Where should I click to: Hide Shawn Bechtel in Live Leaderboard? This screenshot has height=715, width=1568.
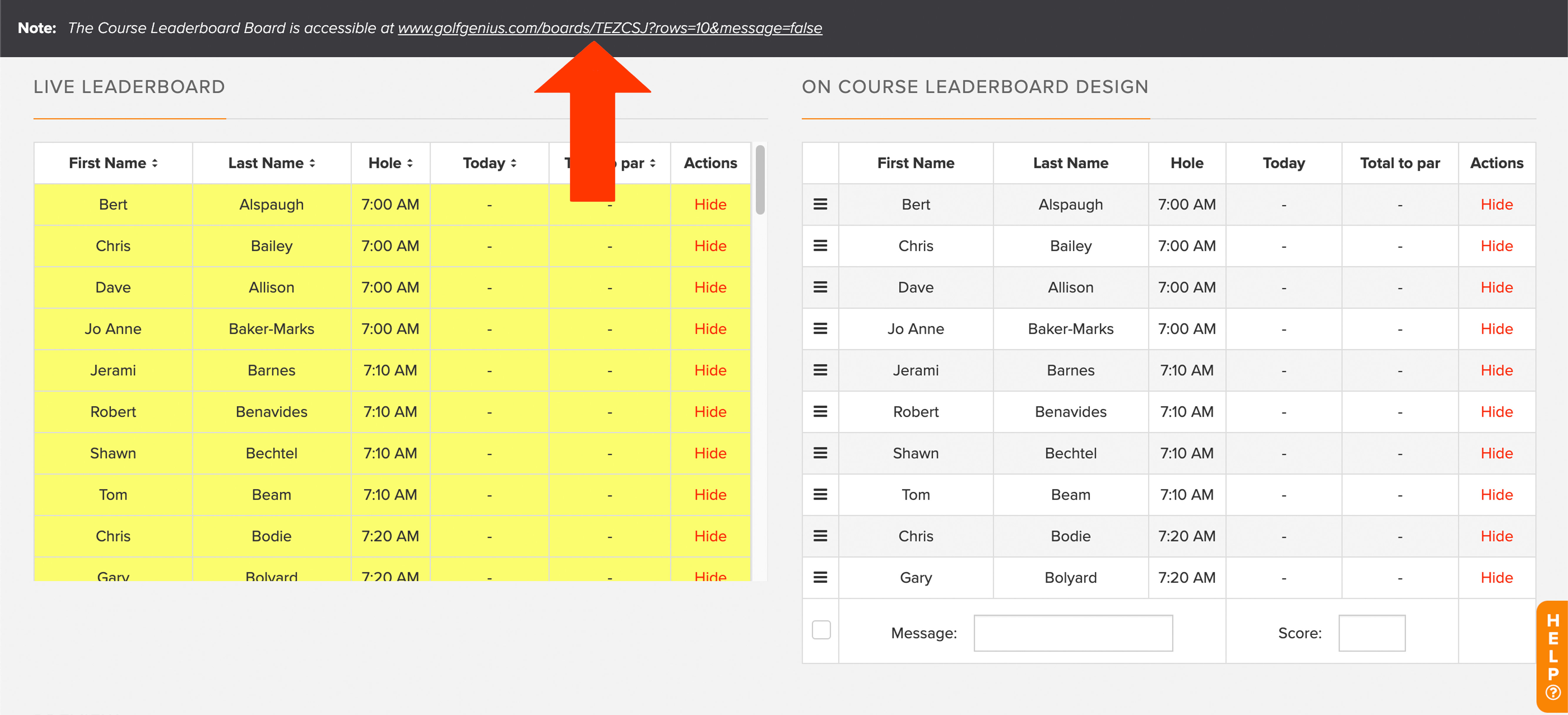tap(710, 453)
